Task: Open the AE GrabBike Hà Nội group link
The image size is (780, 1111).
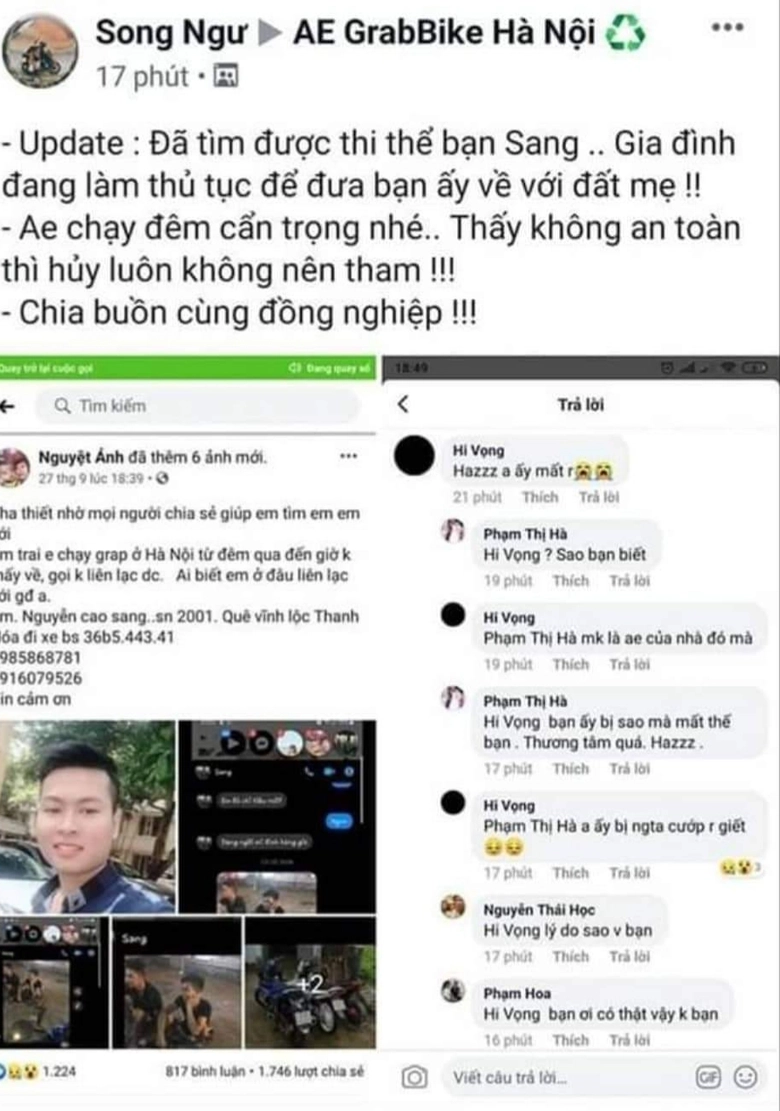Action: pos(444,33)
